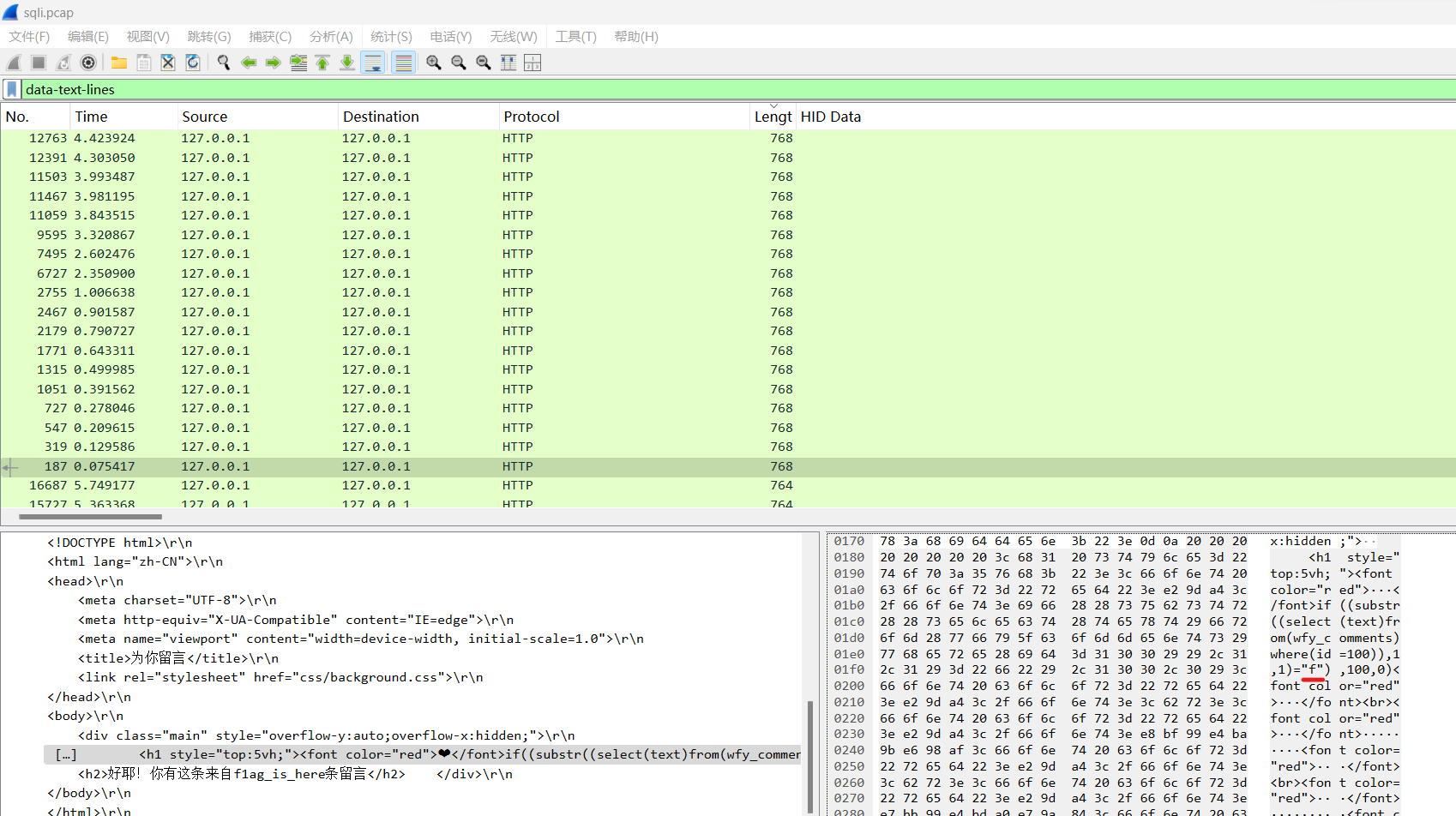Open capture options gear icon
The height and width of the screenshot is (816, 1456).
88,63
